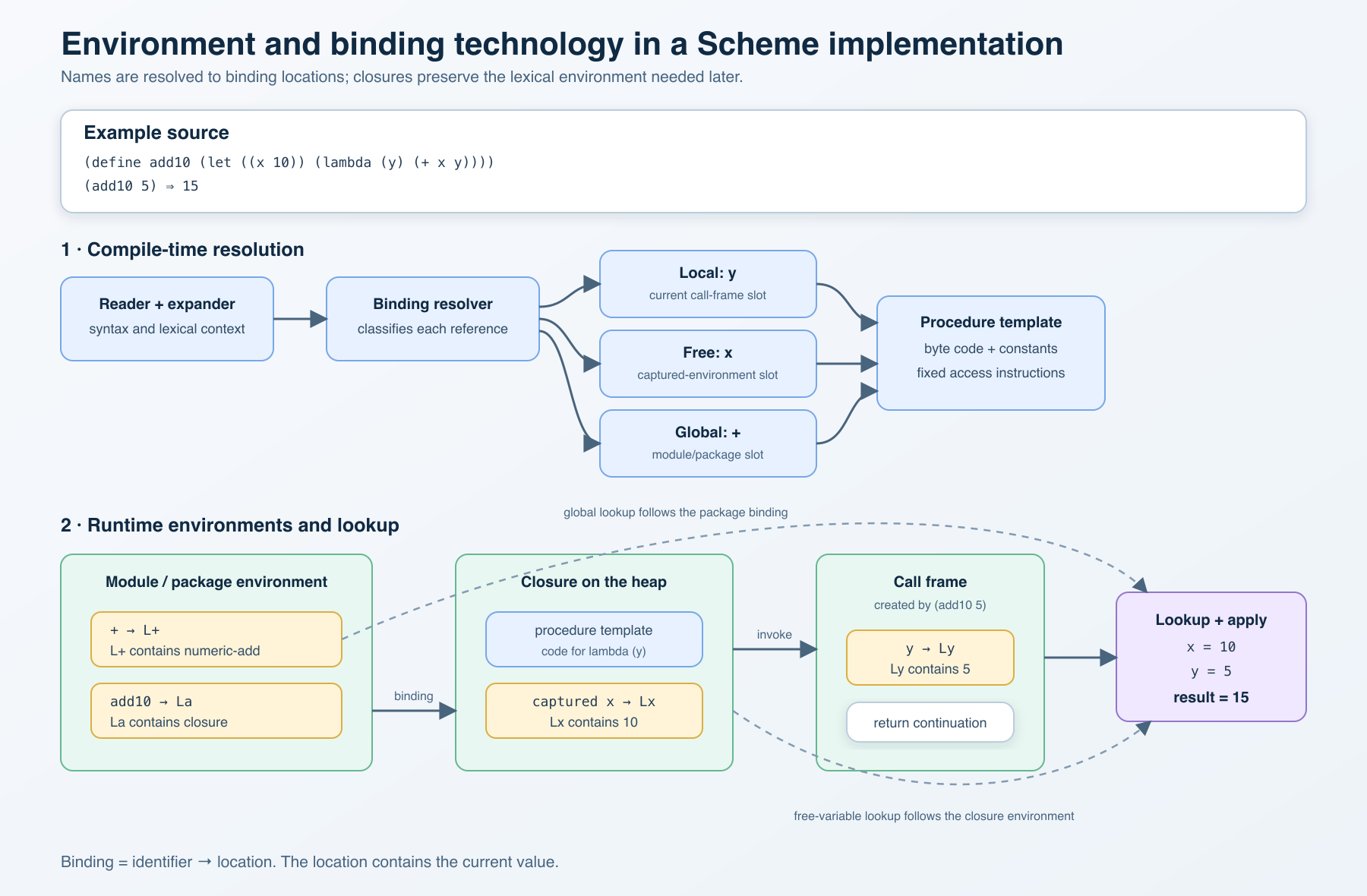Click the 'Free: x' box
1367x896 pixels.
coord(708,364)
